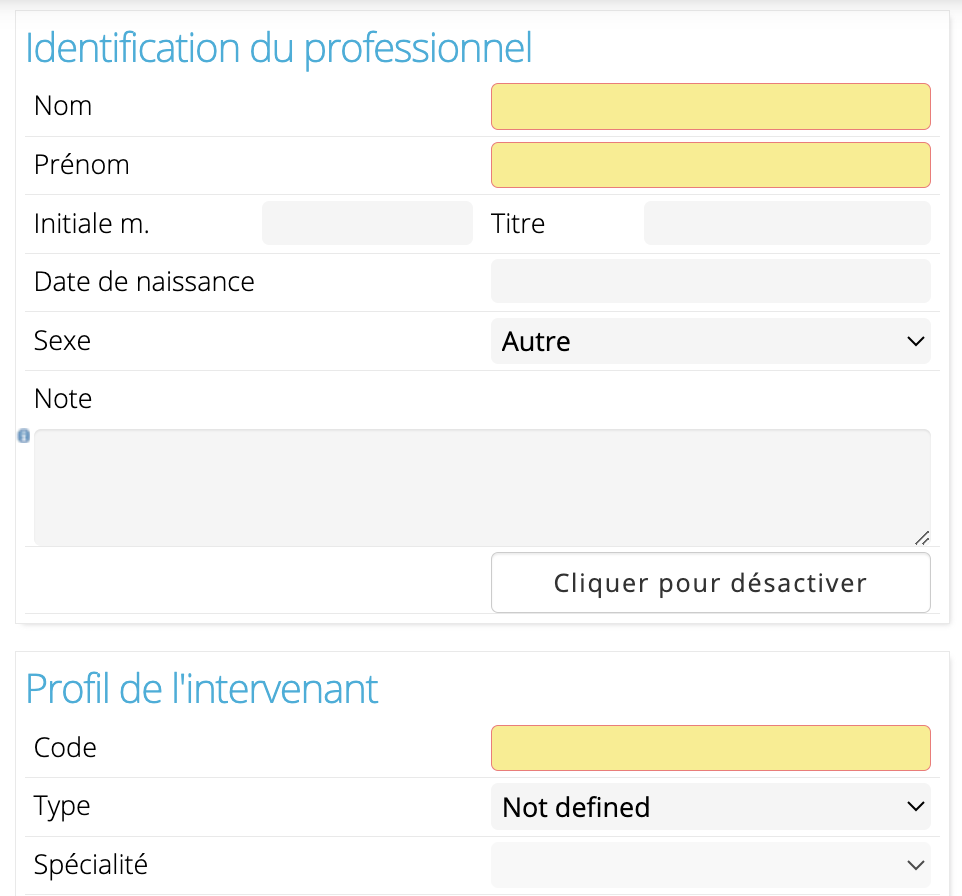Open the Sexe dropdown showing Autre

pyautogui.click(x=710, y=341)
